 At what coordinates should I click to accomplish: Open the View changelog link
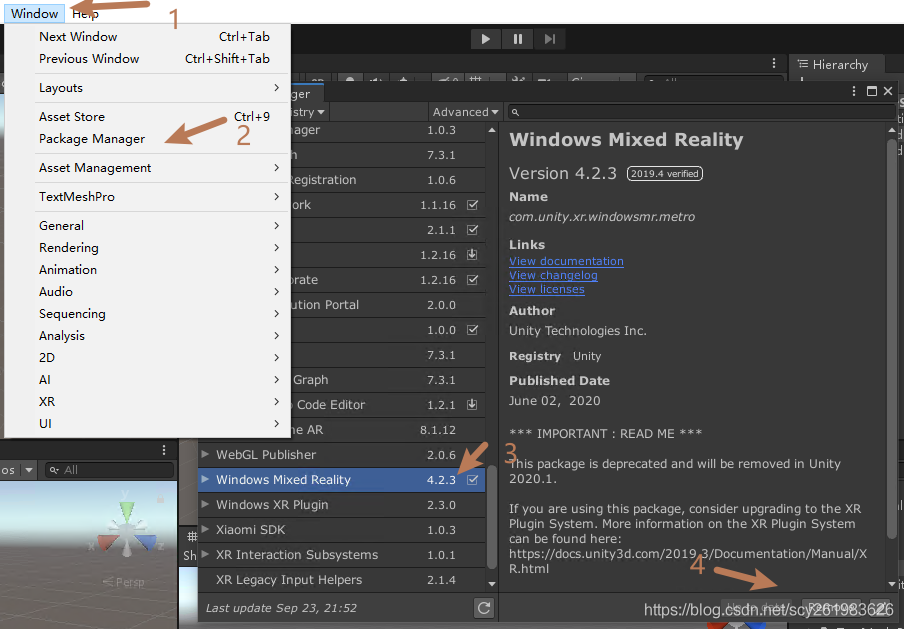pos(553,276)
